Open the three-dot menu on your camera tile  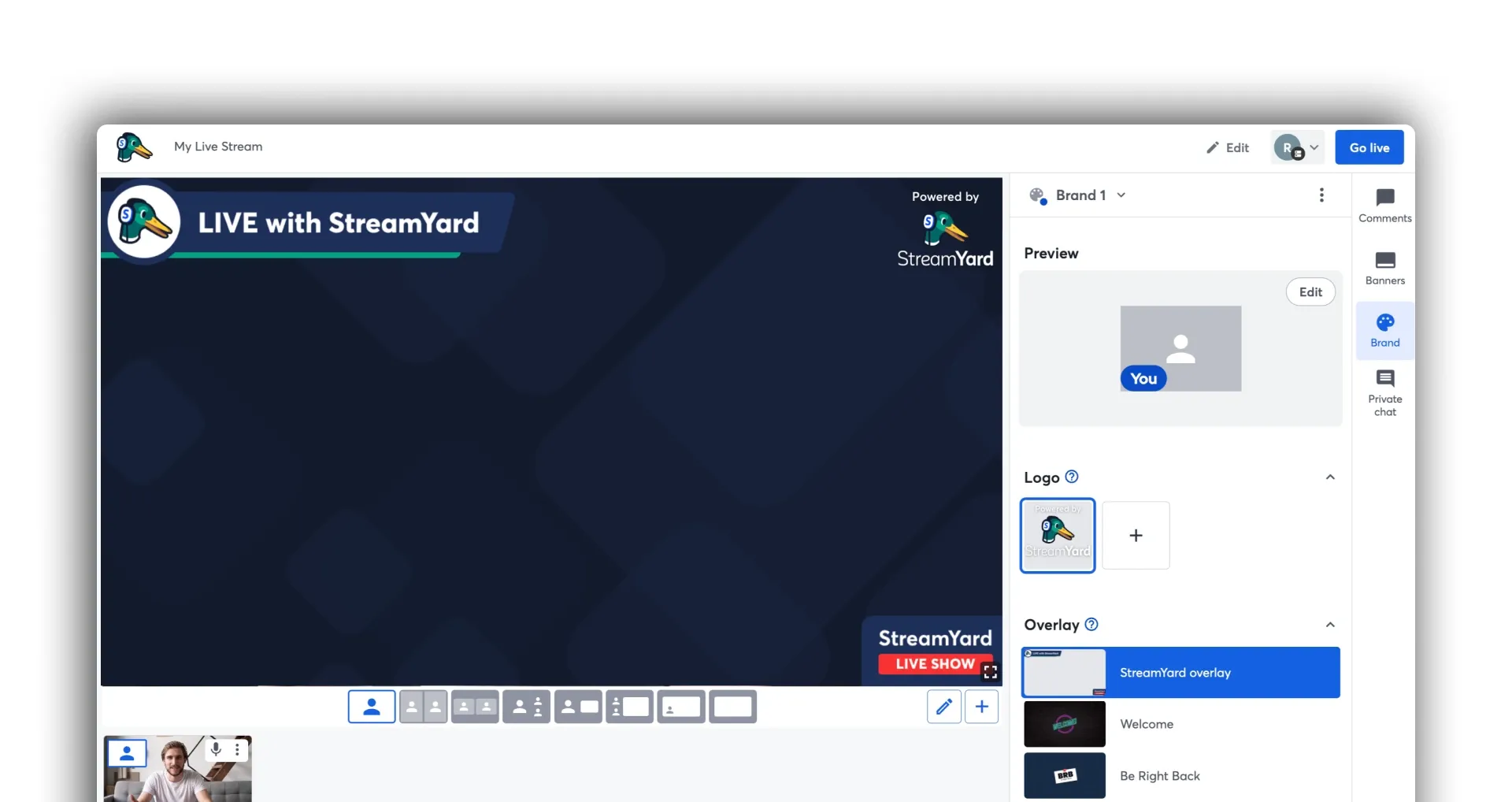pos(238,749)
